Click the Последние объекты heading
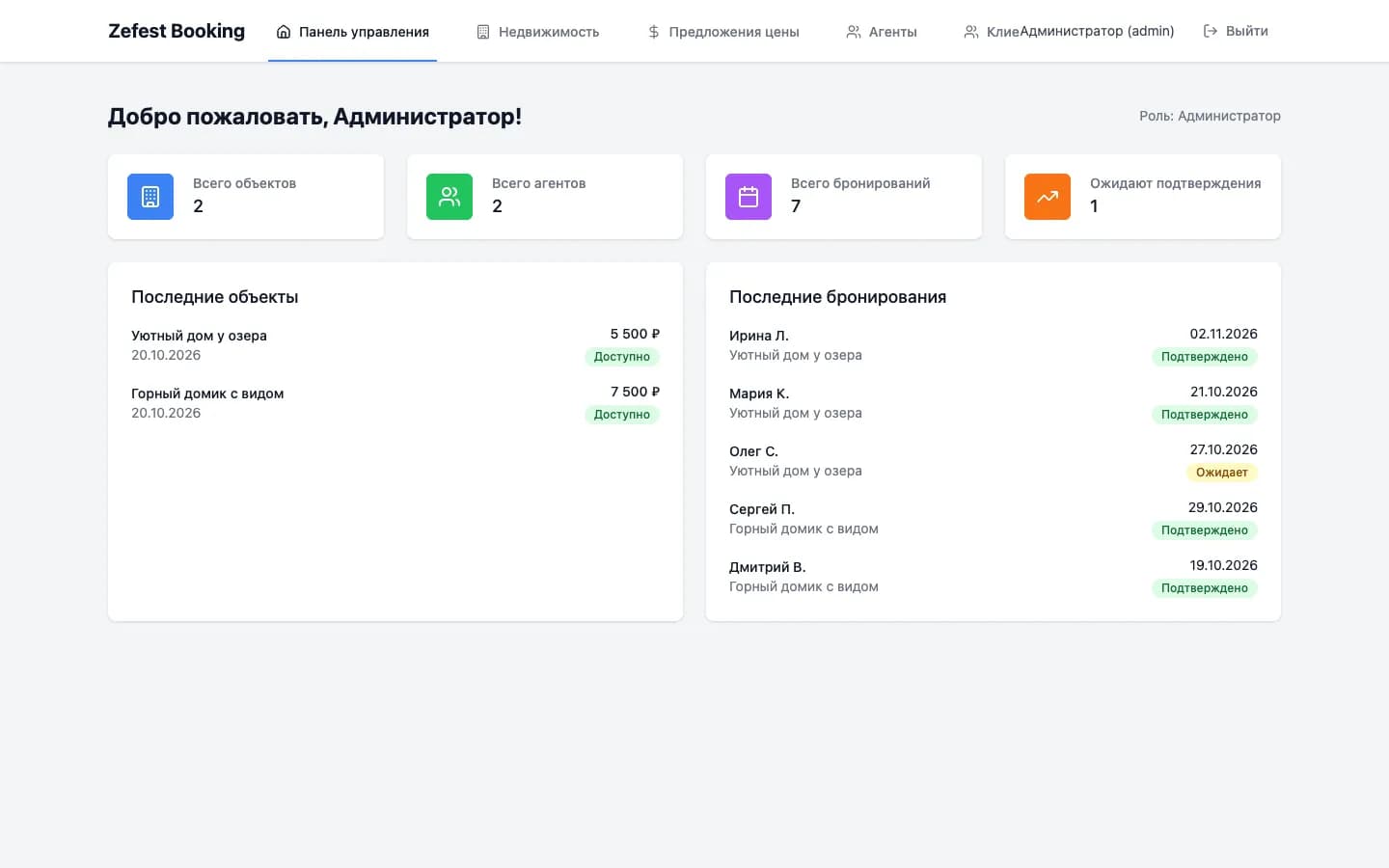This screenshot has height=868, width=1389. pos(215,297)
